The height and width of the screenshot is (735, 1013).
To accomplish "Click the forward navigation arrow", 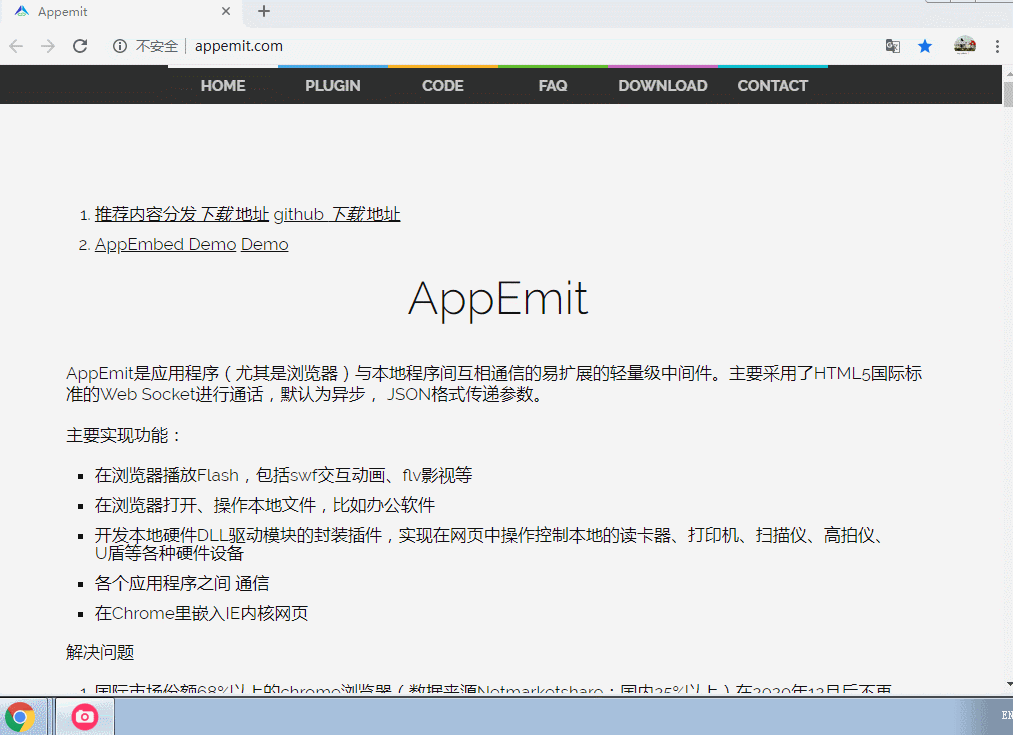I will click(x=47, y=46).
